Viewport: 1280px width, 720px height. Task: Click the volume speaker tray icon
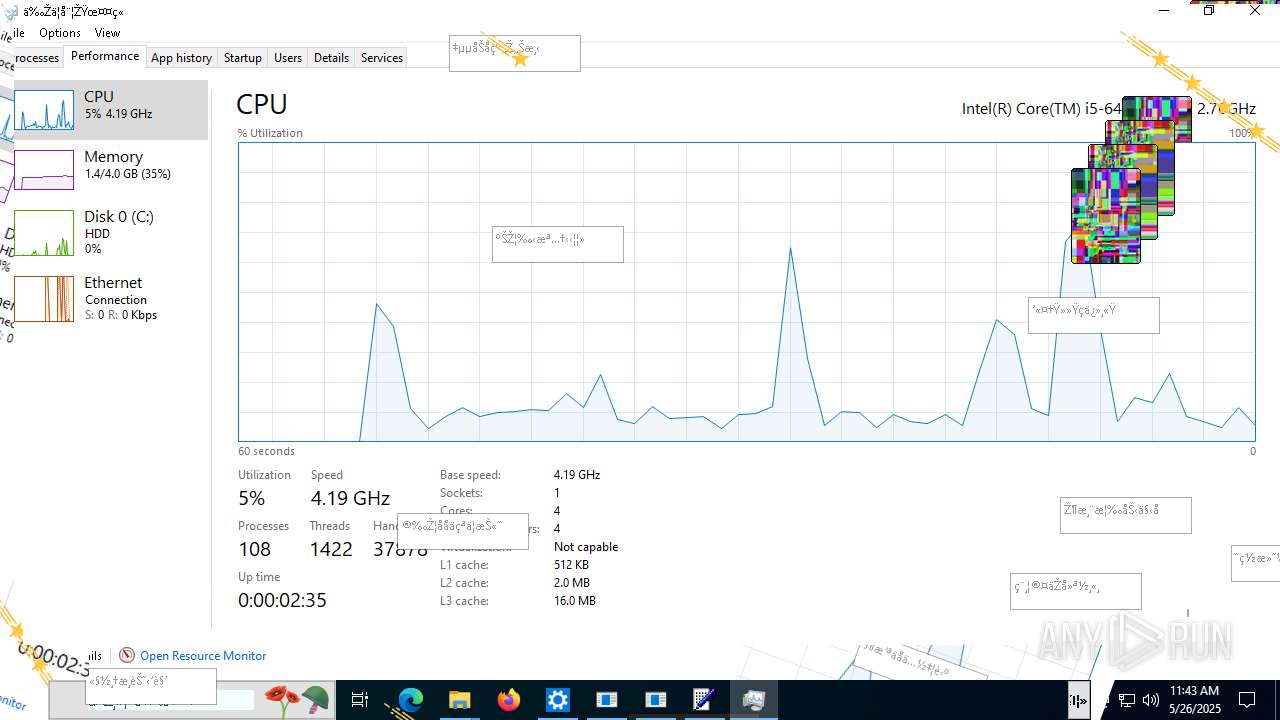[x=1150, y=700]
